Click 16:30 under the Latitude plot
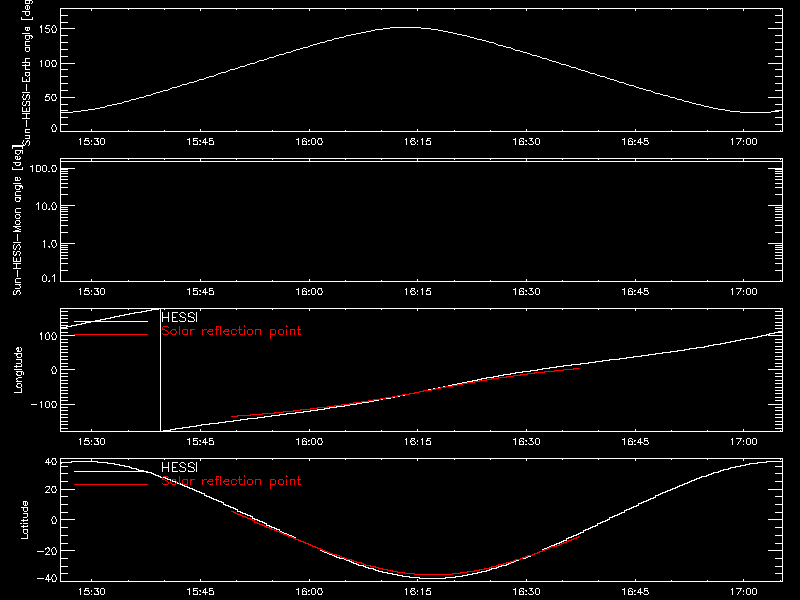This screenshot has height=600, width=800. click(x=527, y=591)
